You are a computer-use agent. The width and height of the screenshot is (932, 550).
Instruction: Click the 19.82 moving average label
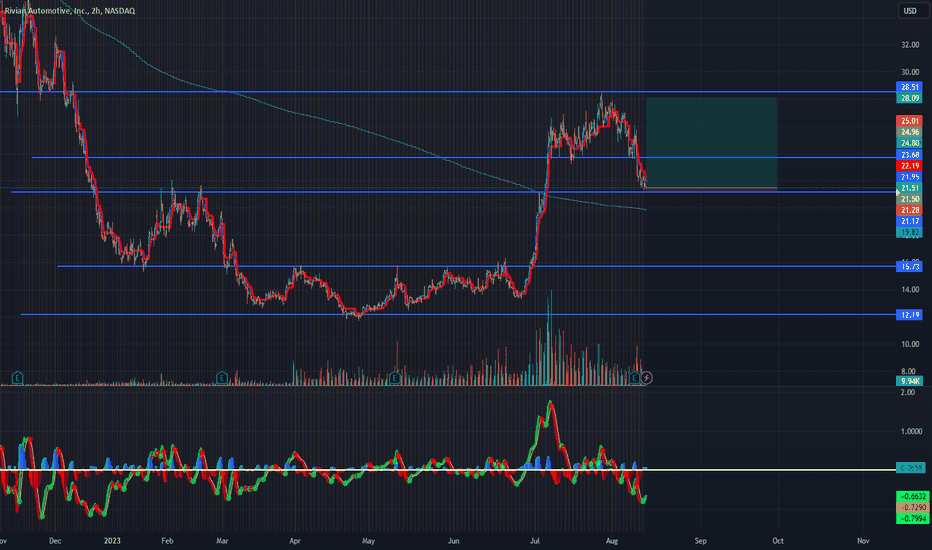(x=909, y=232)
